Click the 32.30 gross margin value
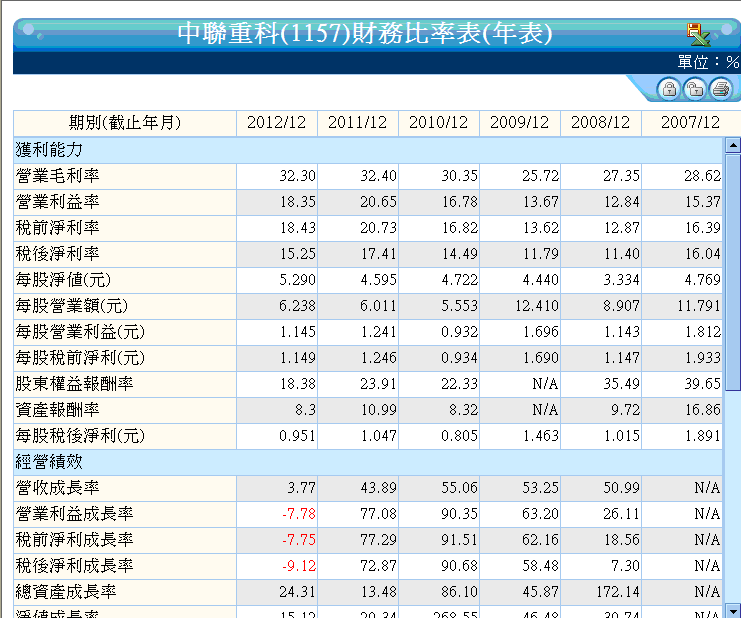This screenshot has width=741, height=618. tap(298, 176)
